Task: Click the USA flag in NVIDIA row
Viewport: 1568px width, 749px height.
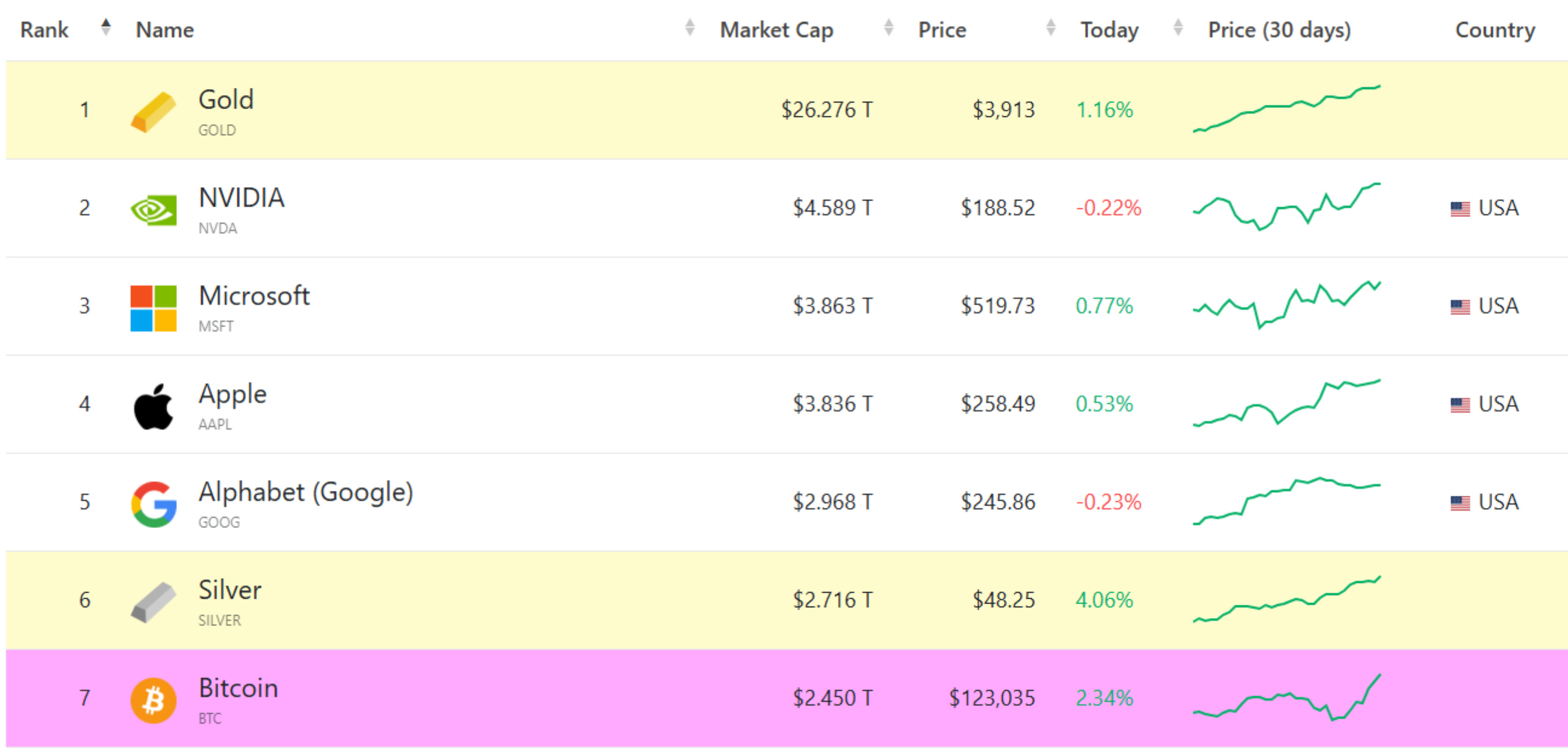Action: click(x=1460, y=209)
